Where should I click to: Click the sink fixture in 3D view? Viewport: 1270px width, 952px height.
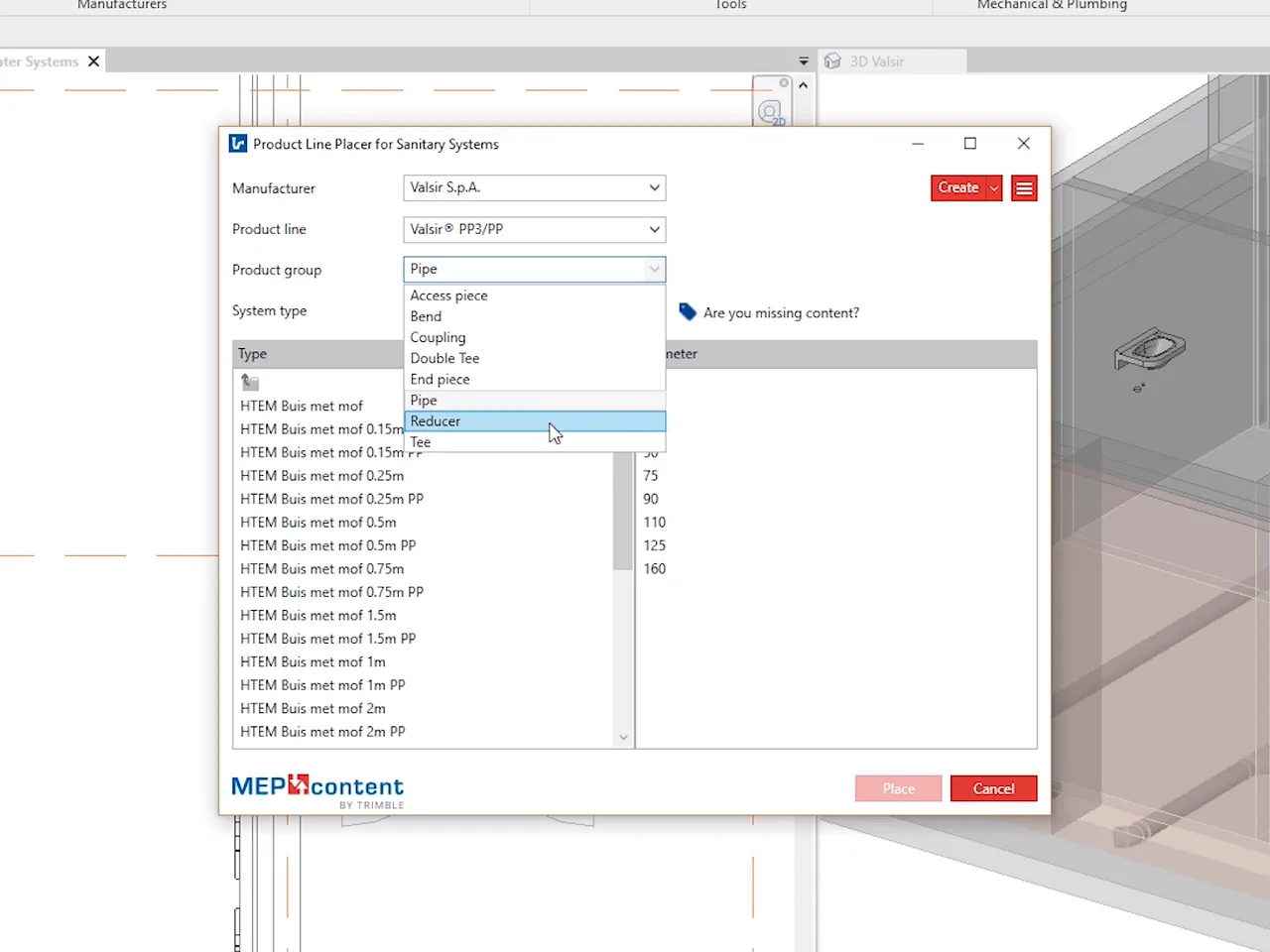pos(1149,349)
